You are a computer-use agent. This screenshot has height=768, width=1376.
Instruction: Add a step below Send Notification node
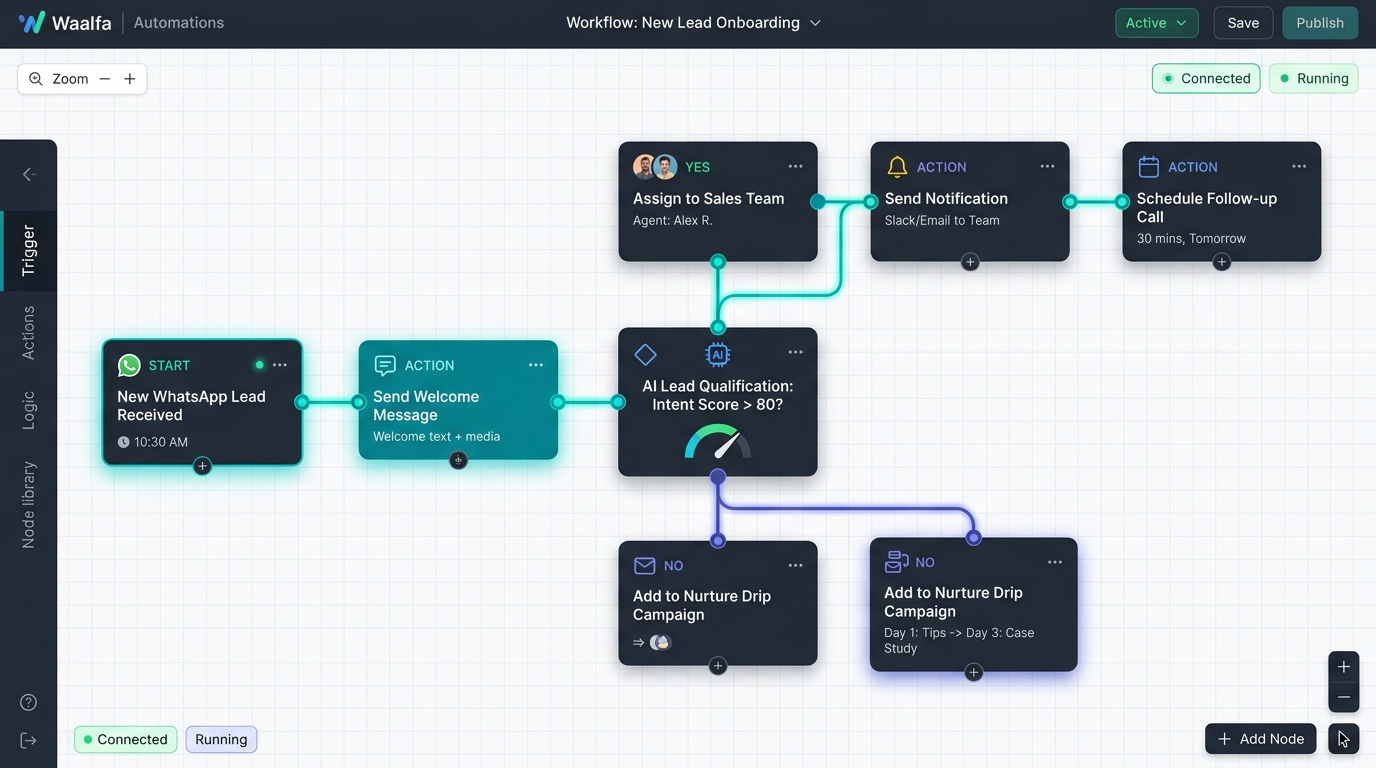(970, 262)
